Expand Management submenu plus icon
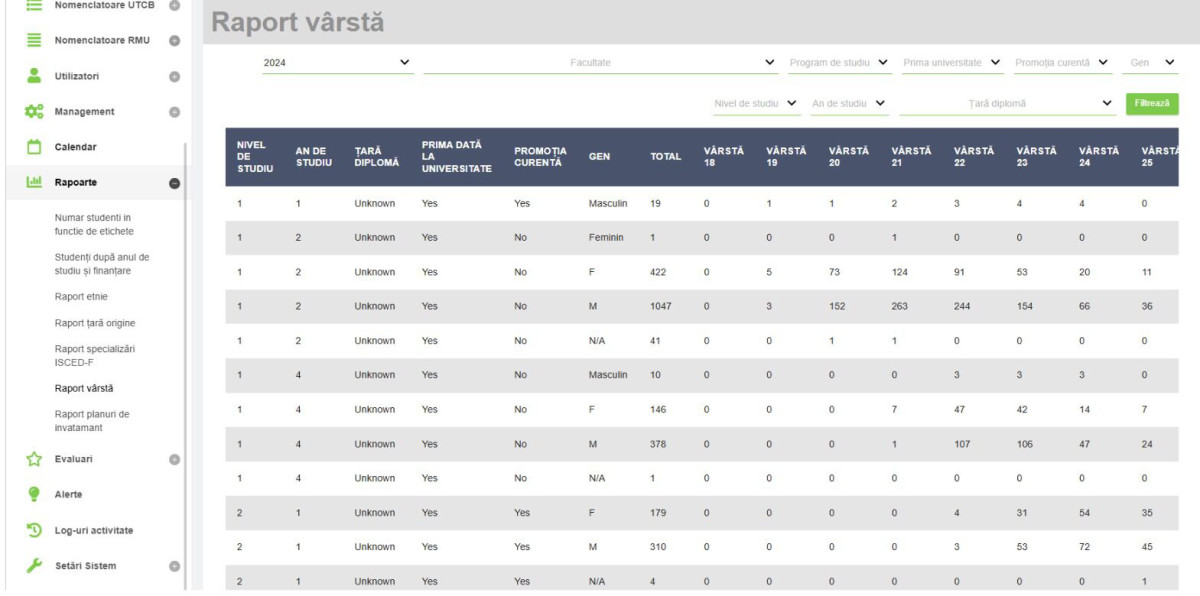 pos(174,112)
